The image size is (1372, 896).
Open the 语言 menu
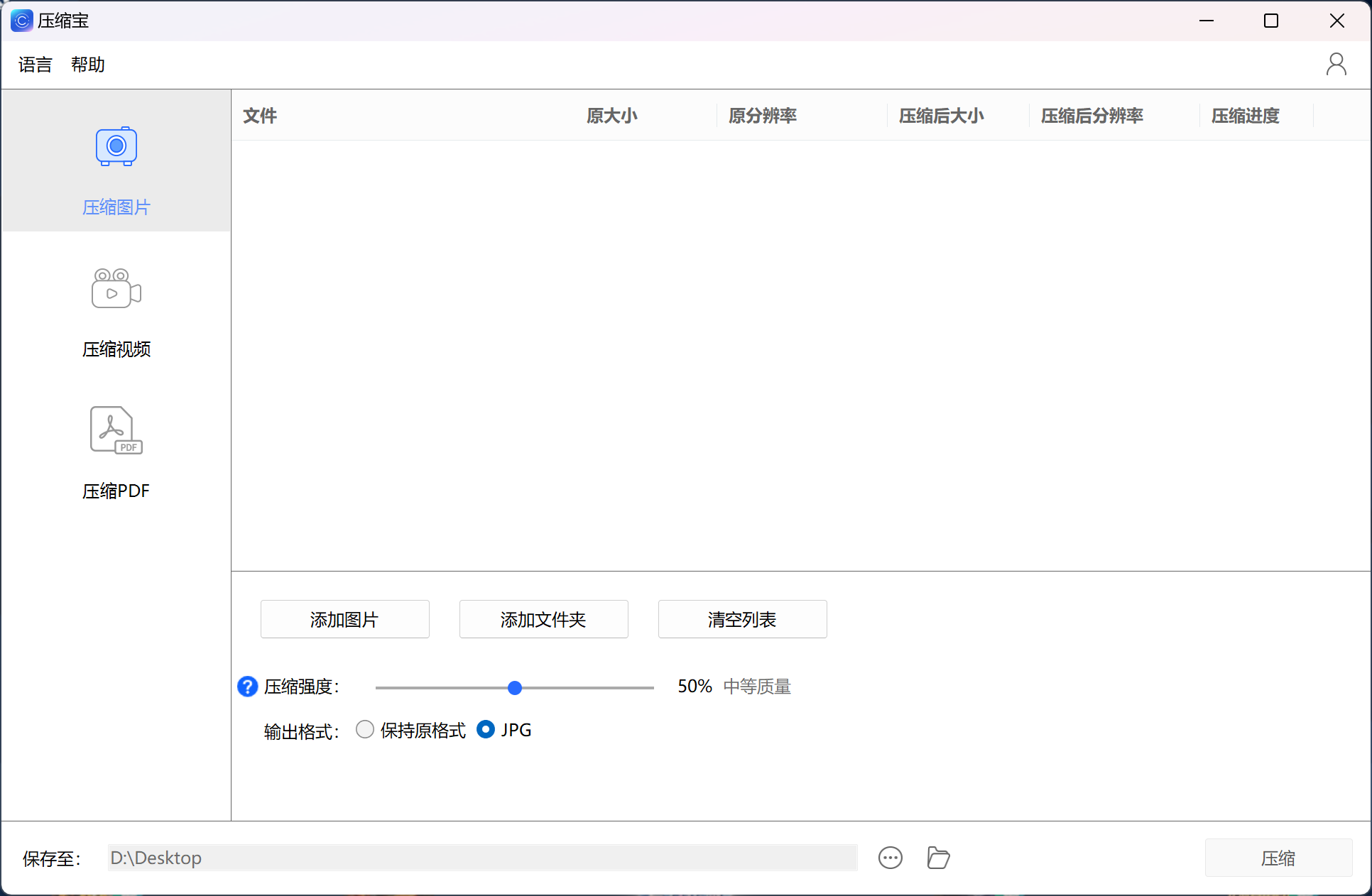pos(36,65)
